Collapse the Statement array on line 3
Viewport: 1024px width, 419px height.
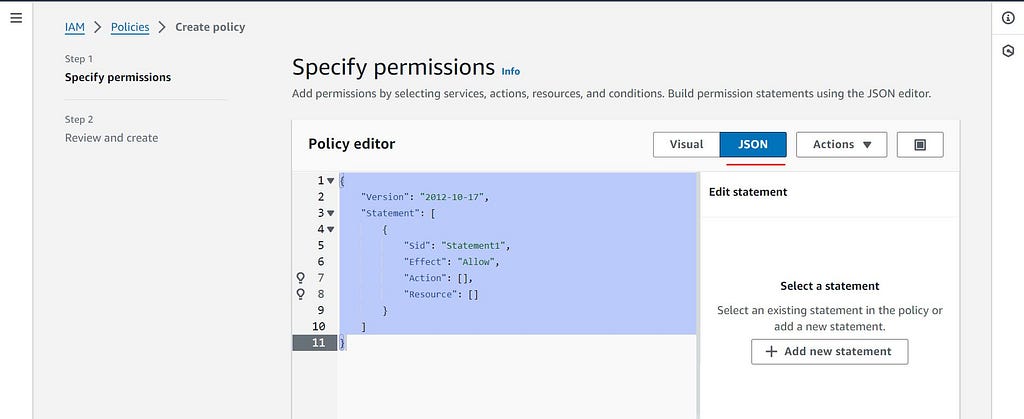(330, 213)
